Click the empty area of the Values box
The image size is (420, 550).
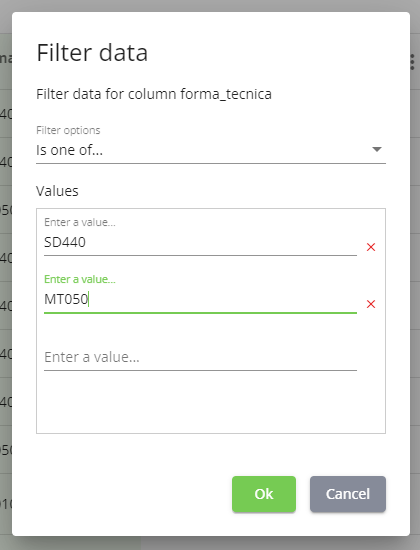coord(211,403)
